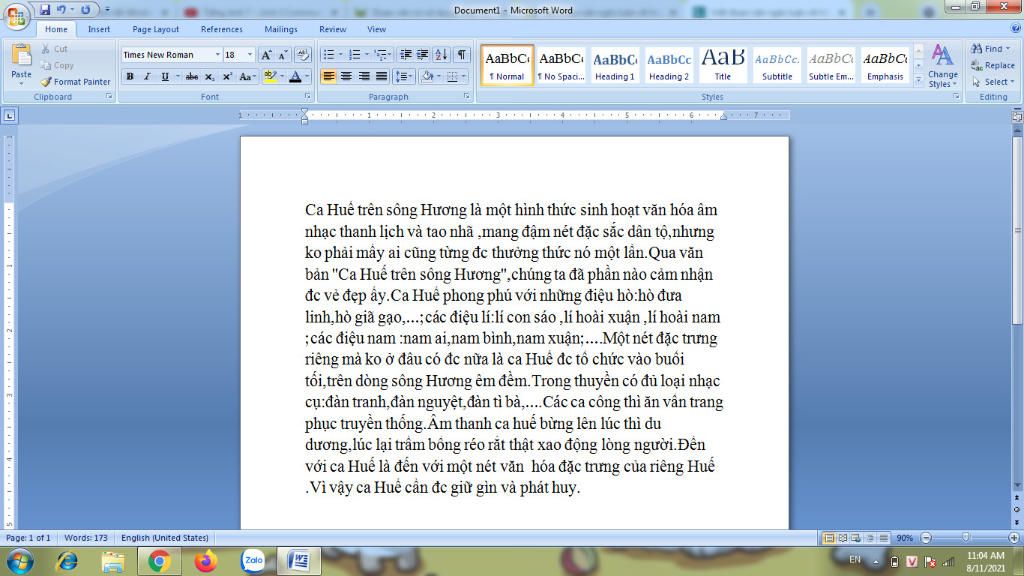The height and width of the screenshot is (576, 1024).
Task: Open Firefox from taskbar
Action: [206, 560]
